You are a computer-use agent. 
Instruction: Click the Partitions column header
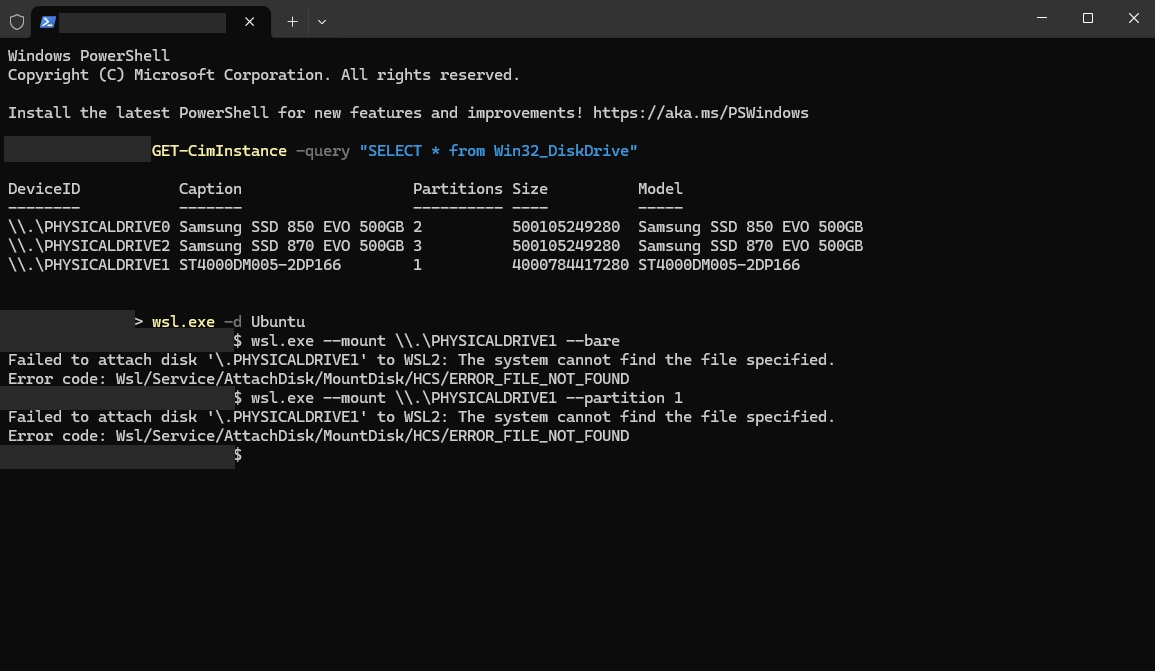point(457,189)
